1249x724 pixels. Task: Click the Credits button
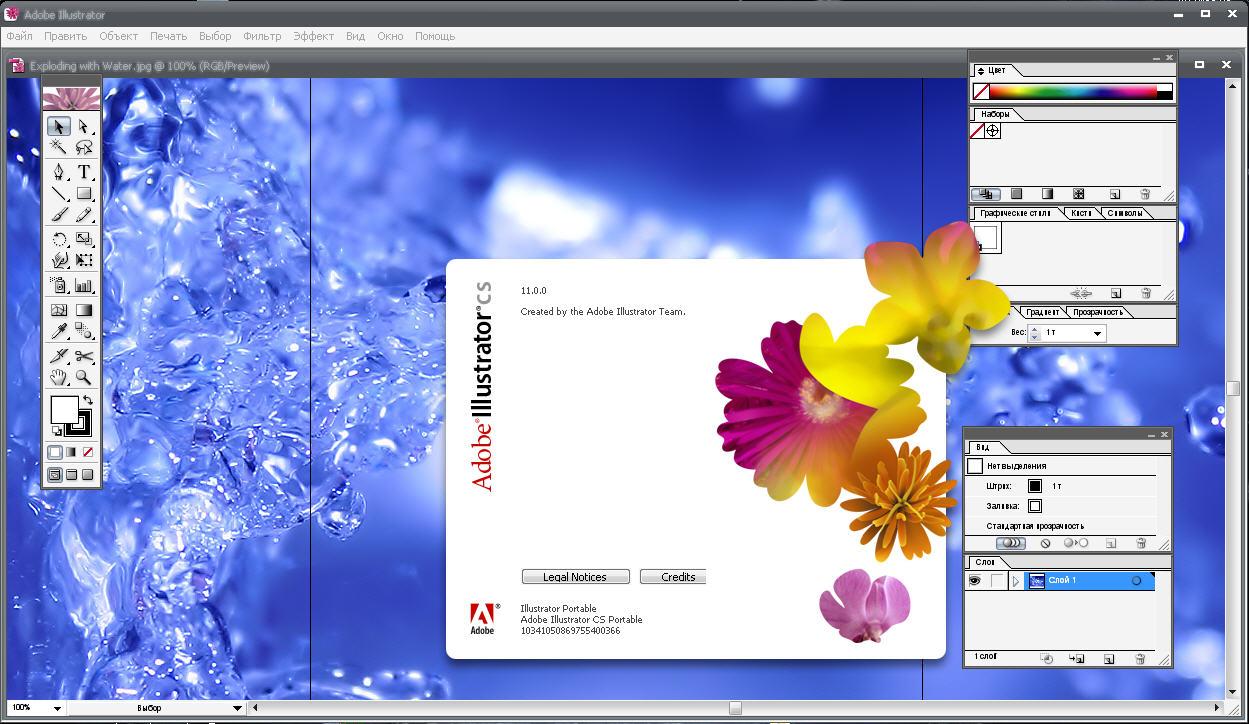coord(673,577)
